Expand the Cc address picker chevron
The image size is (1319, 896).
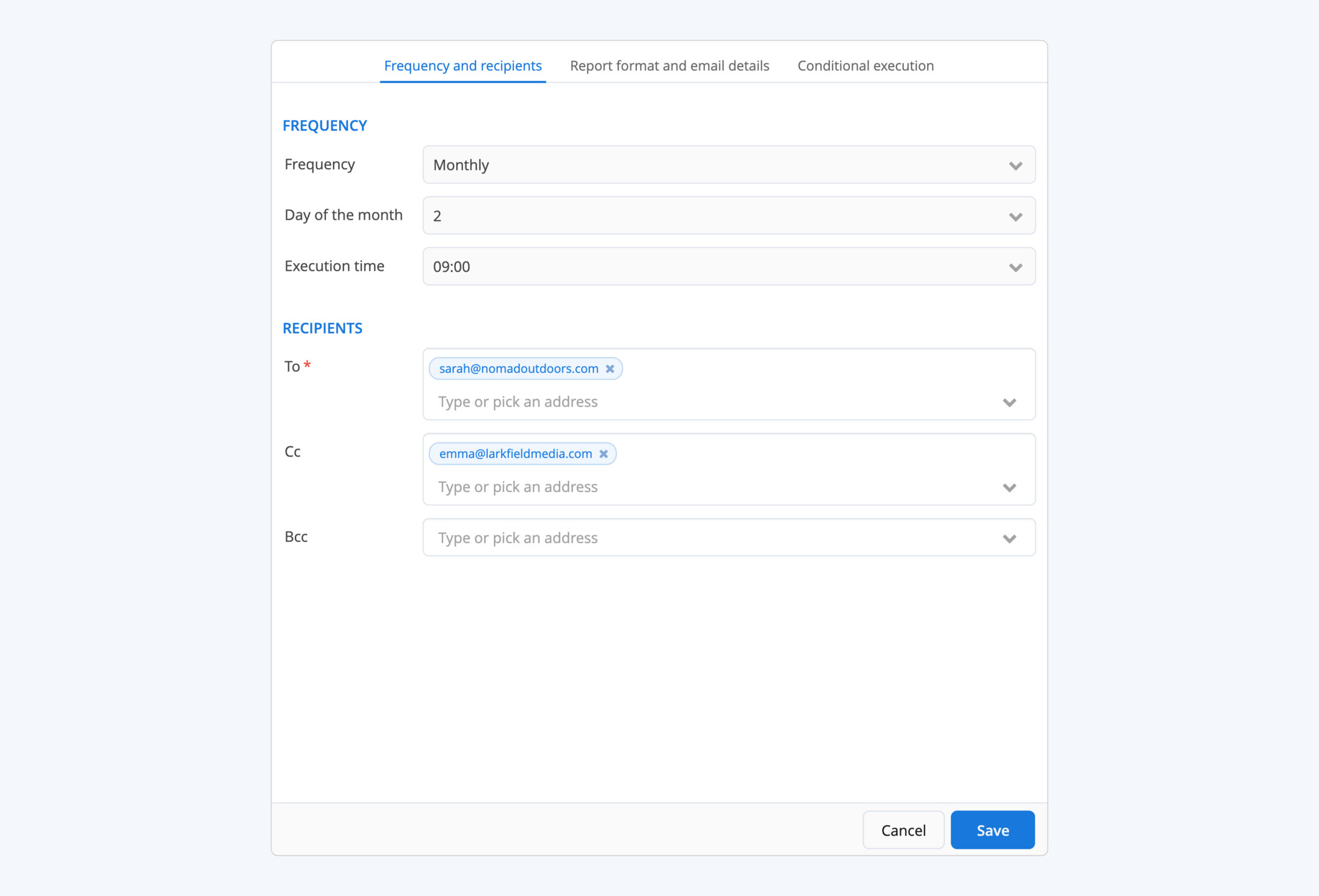(1010, 488)
